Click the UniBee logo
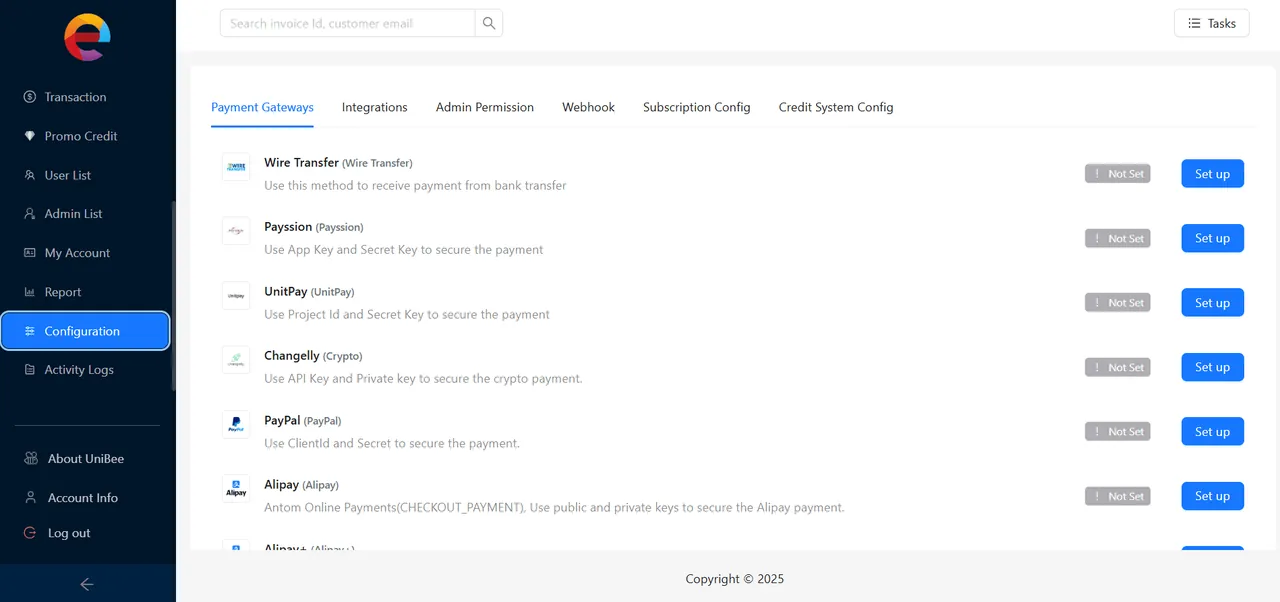This screenshot has height=602, width=1280. click(x=87, y=37)
